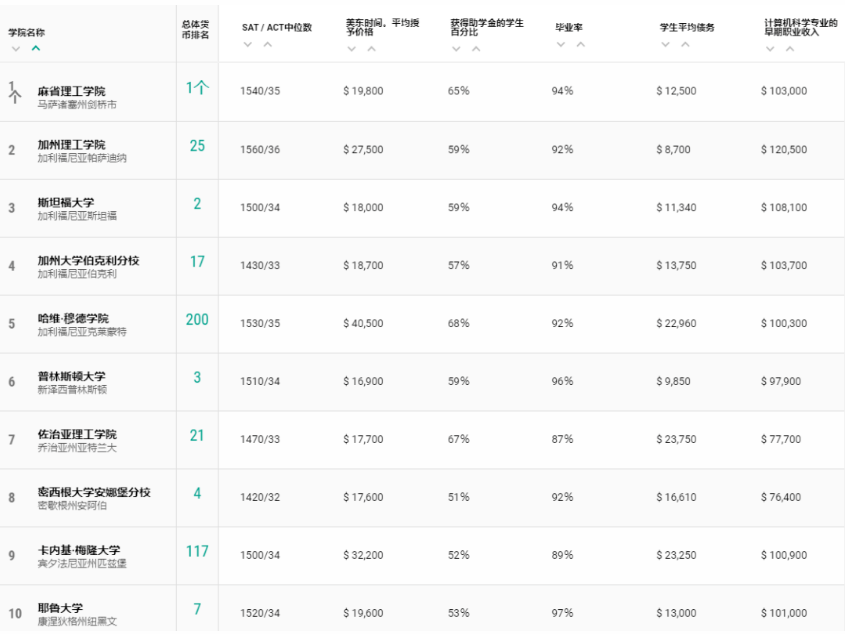Click 普林斯顿大学 school name

71,377
